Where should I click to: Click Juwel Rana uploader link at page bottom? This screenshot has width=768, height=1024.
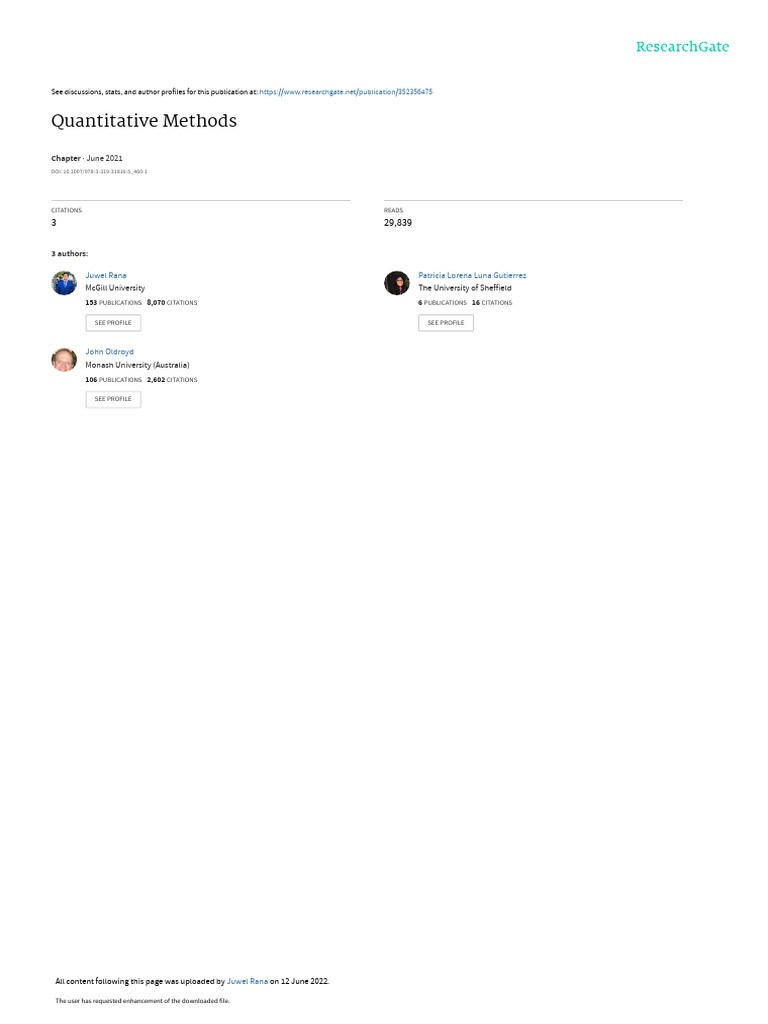point(247,981)
